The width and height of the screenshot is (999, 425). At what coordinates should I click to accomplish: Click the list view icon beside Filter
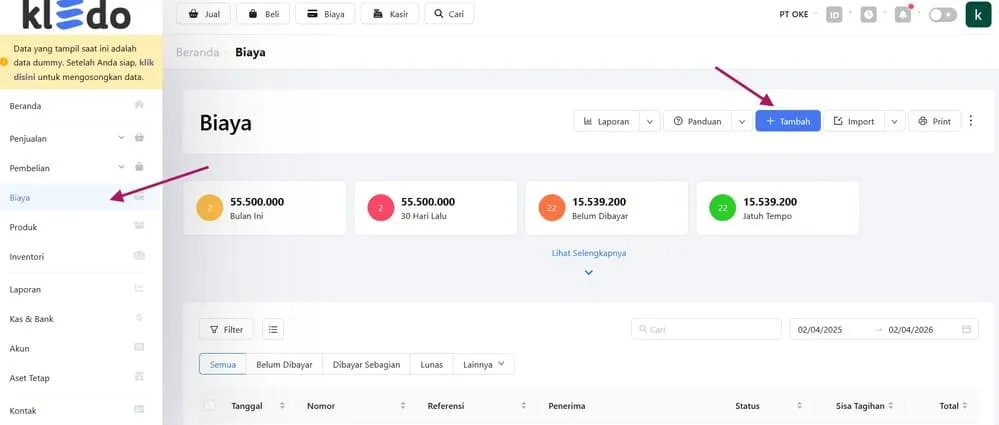273,329
